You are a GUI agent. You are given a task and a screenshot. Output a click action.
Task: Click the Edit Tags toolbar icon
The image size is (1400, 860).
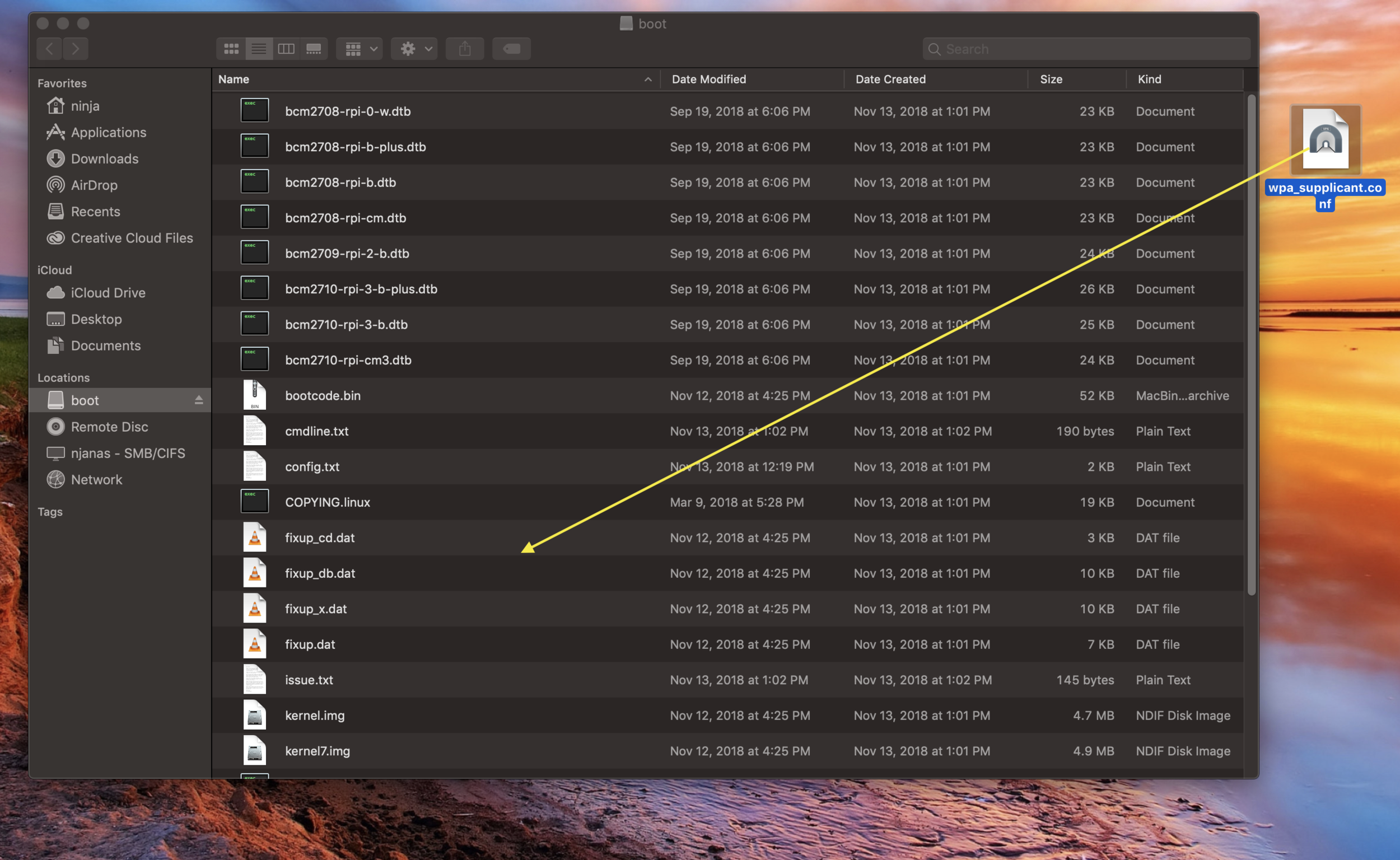coord(511,49)
